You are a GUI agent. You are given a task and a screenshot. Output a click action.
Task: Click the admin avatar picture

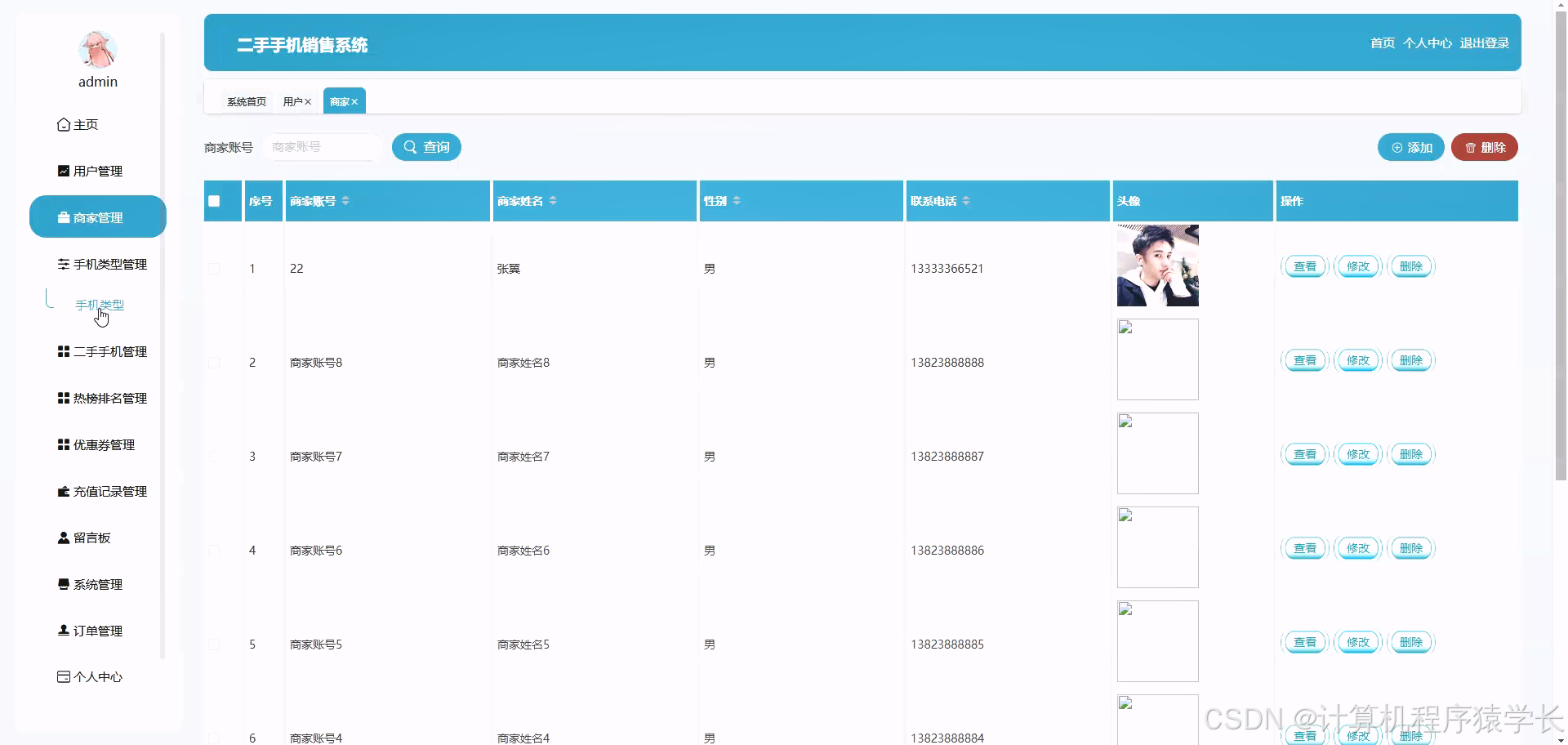click(x=98, y=50)
